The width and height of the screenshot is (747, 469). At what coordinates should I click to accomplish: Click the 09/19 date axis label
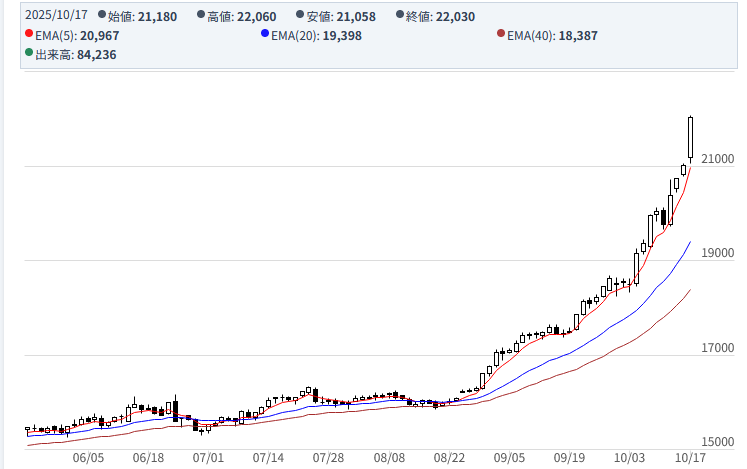click(569, 458)
